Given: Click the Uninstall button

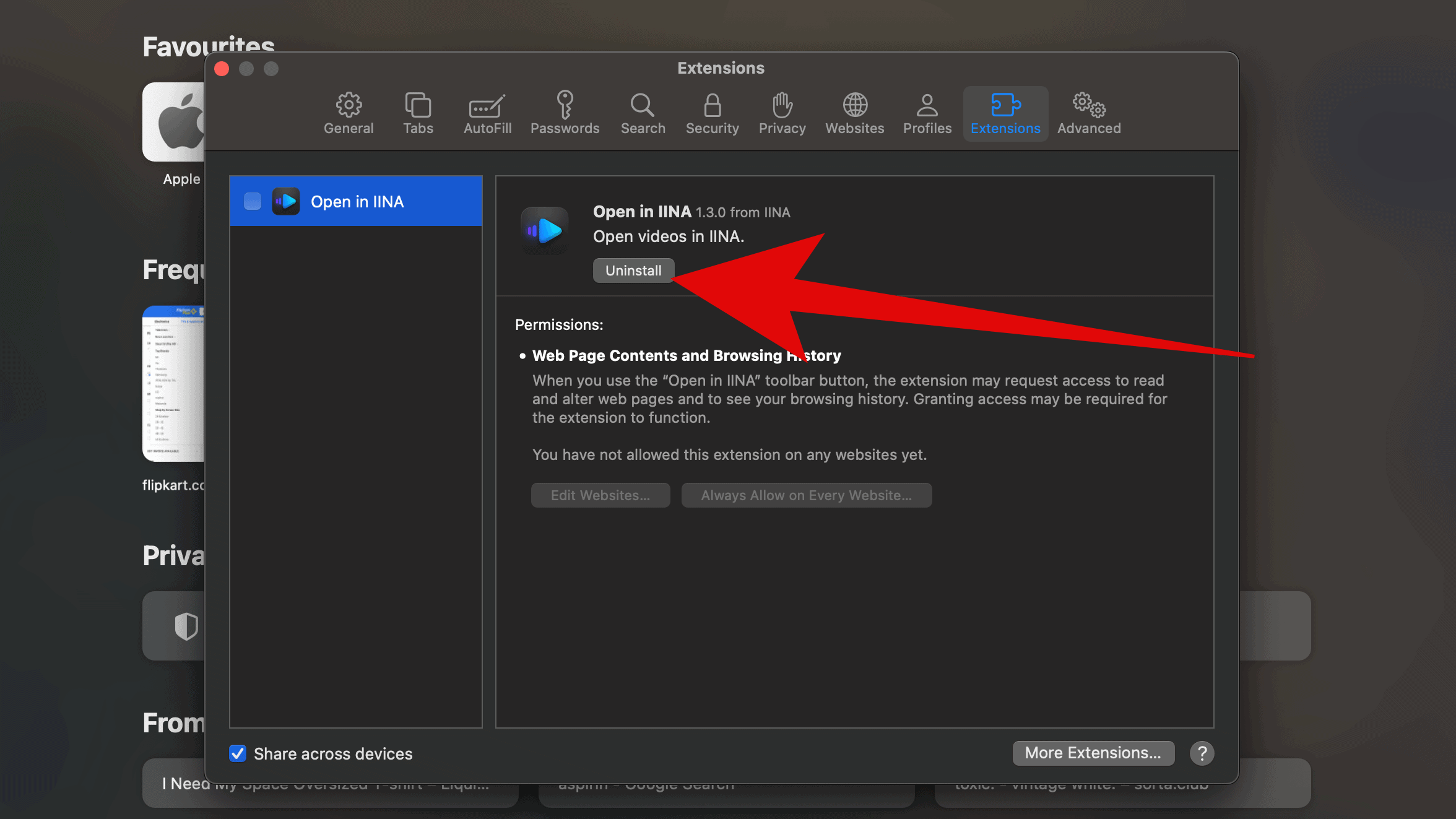Looking at the screenshot, I should [x=633, y=271].
